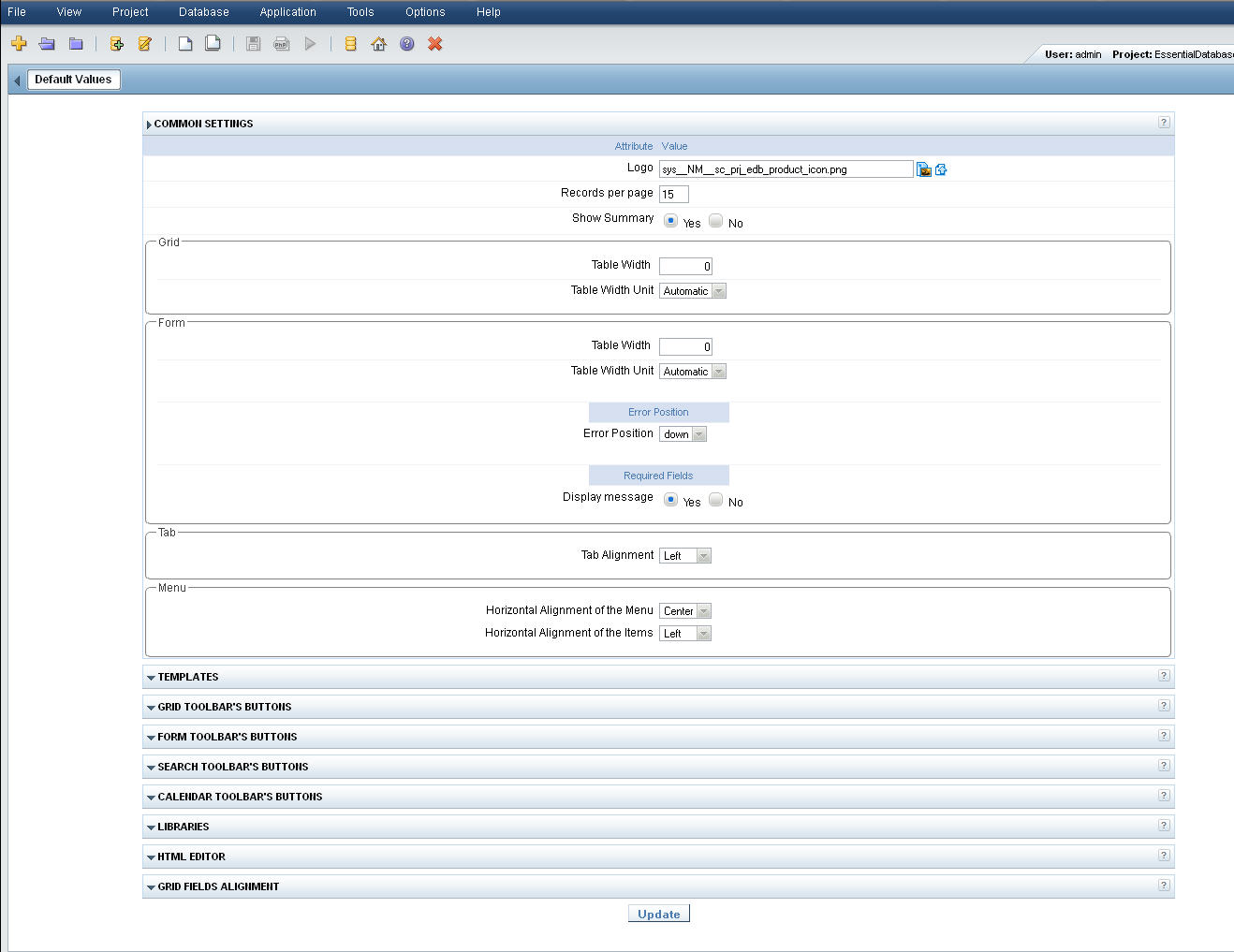Open the File menu

click(17, 12)
